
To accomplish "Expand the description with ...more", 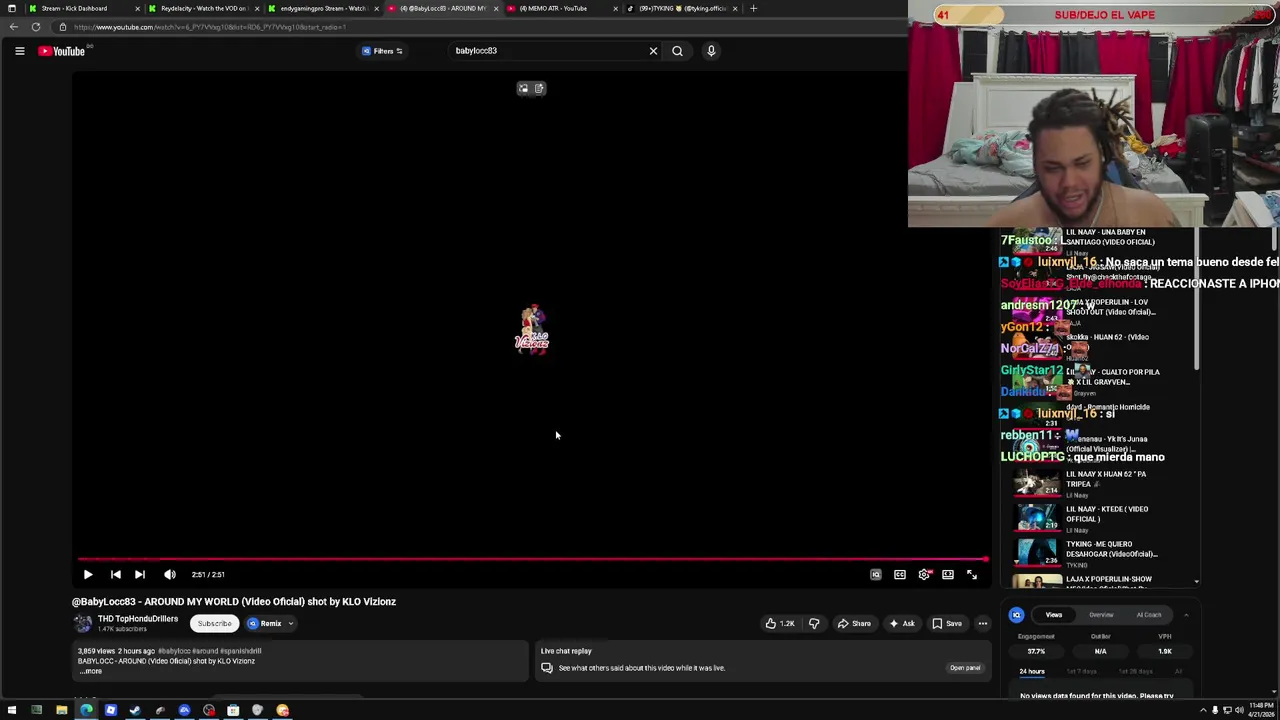I will click(91, 671).
